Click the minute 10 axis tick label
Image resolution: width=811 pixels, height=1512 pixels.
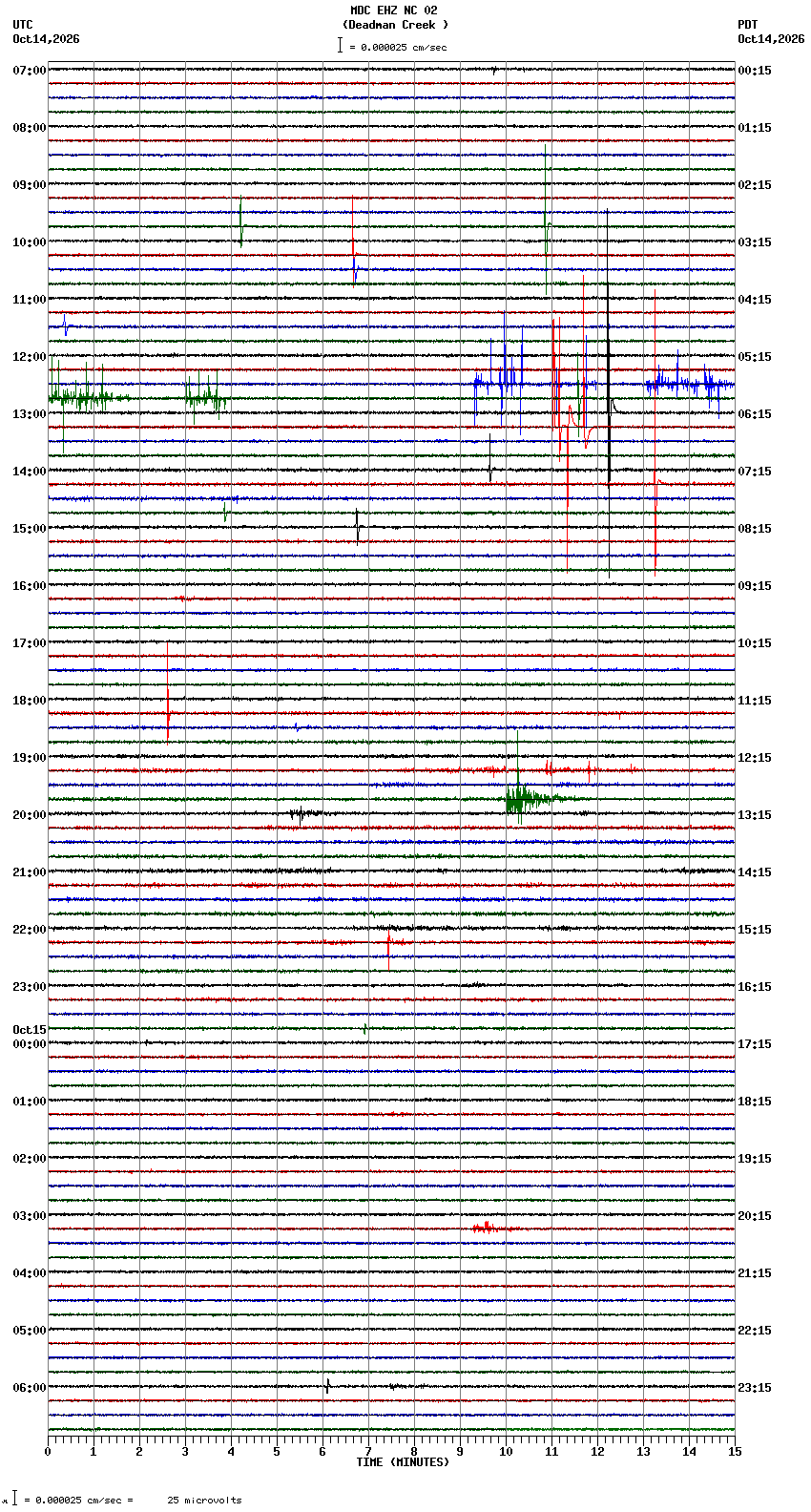[506, 1452]
